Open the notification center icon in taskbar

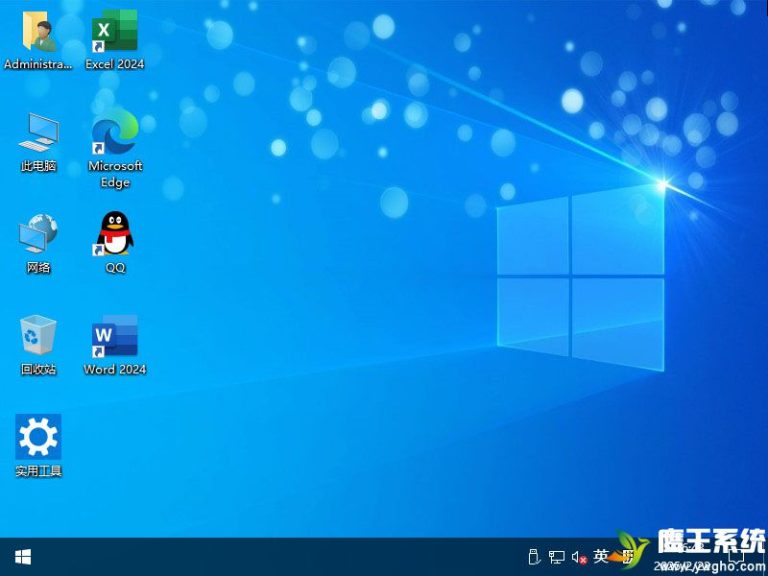point(736,556)
